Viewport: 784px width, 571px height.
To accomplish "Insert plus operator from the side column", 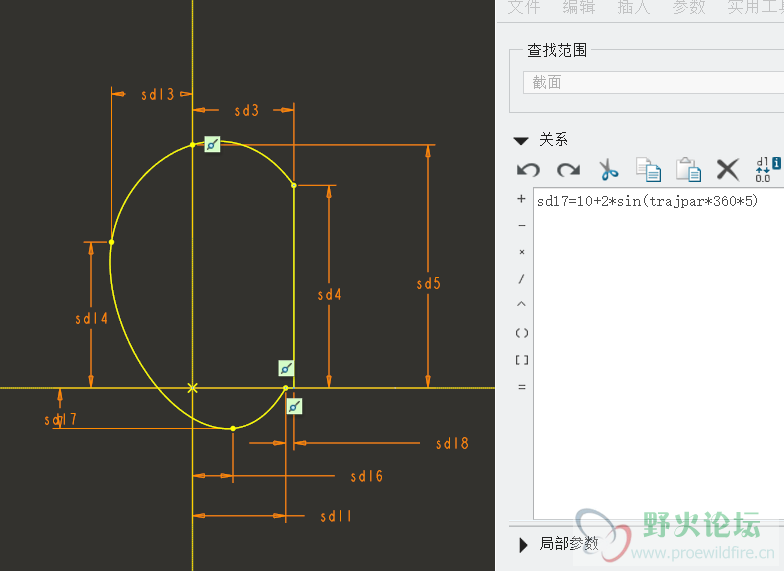I will (x=521, y=199).
